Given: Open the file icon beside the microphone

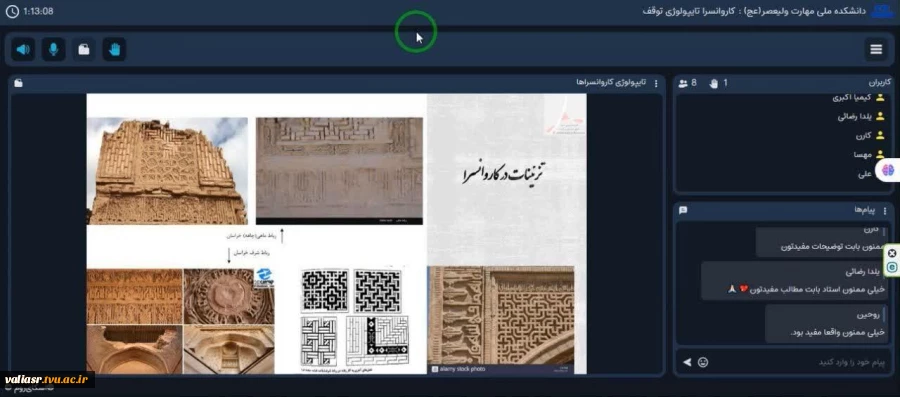Looking at the screenshot, I should pyautogui.click(x=84, y=50).
